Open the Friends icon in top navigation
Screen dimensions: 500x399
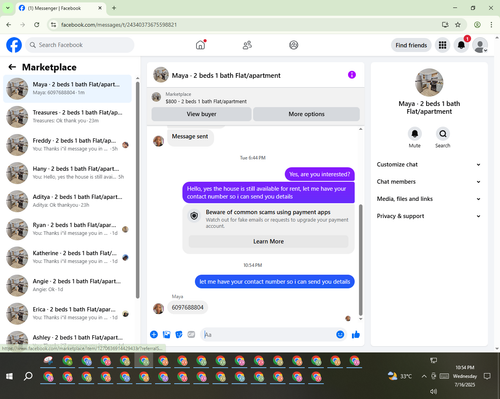click(247, 45)
